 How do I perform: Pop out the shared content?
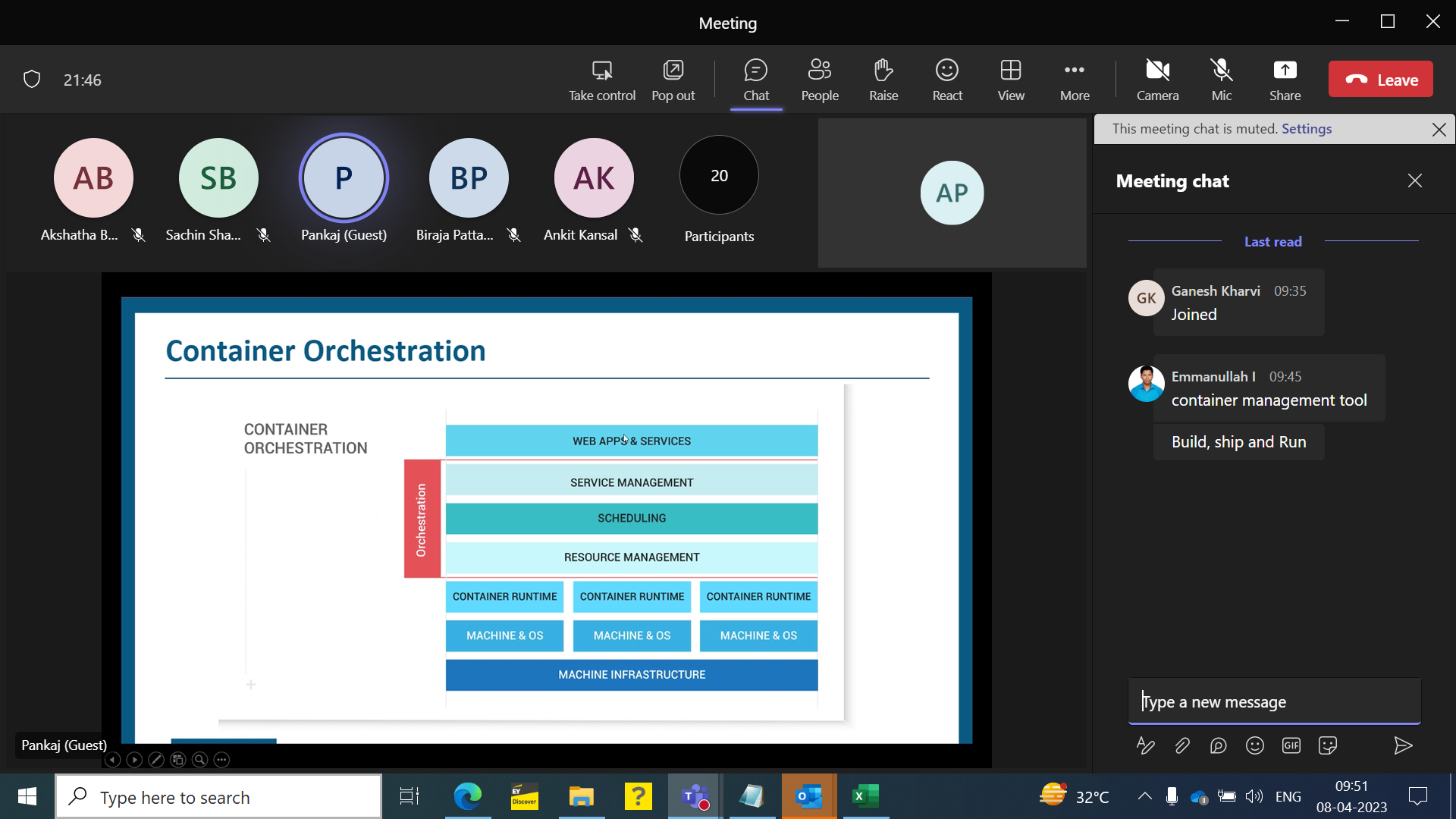click(x=673, y=80)
